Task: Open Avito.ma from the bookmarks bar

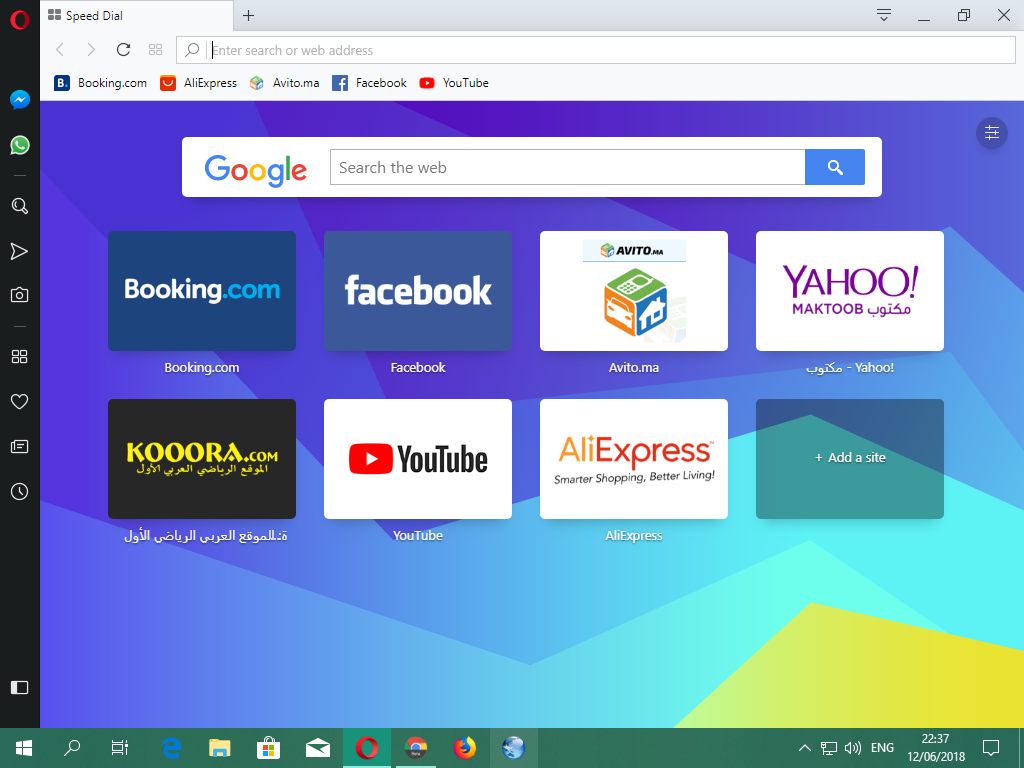Action: pos(285,83)
